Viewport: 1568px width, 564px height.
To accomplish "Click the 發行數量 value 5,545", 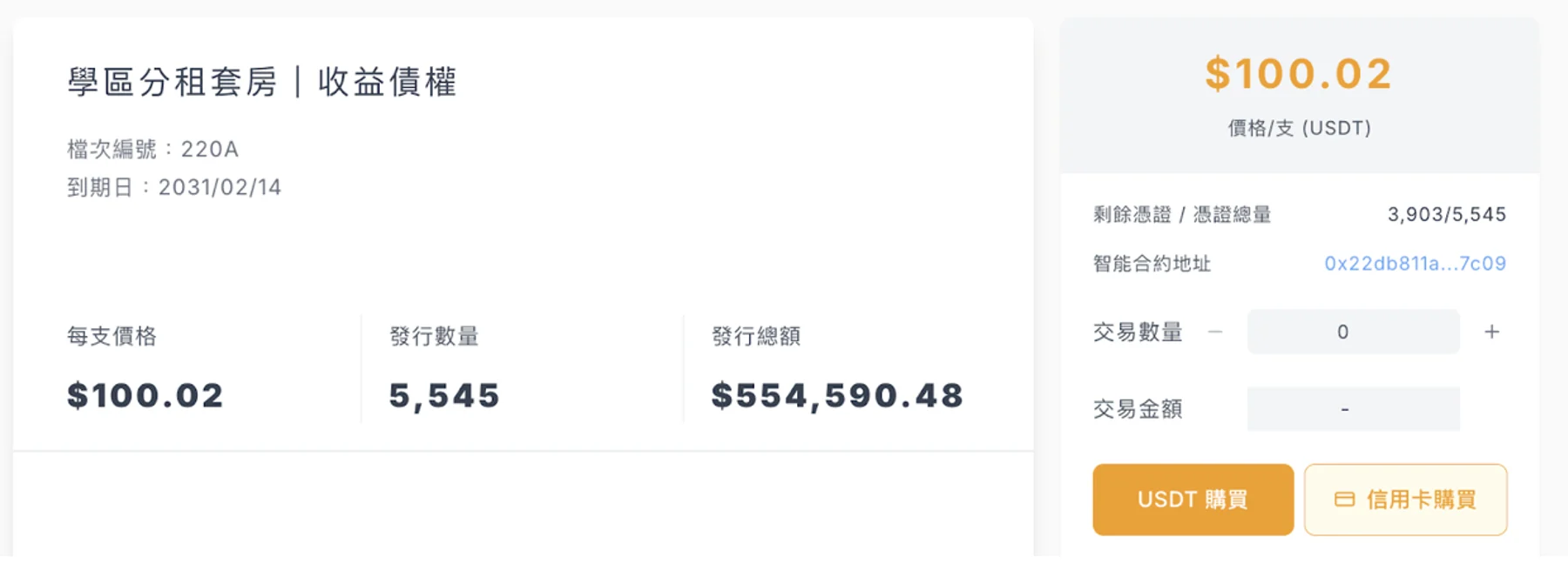I will tap(444, 396).
